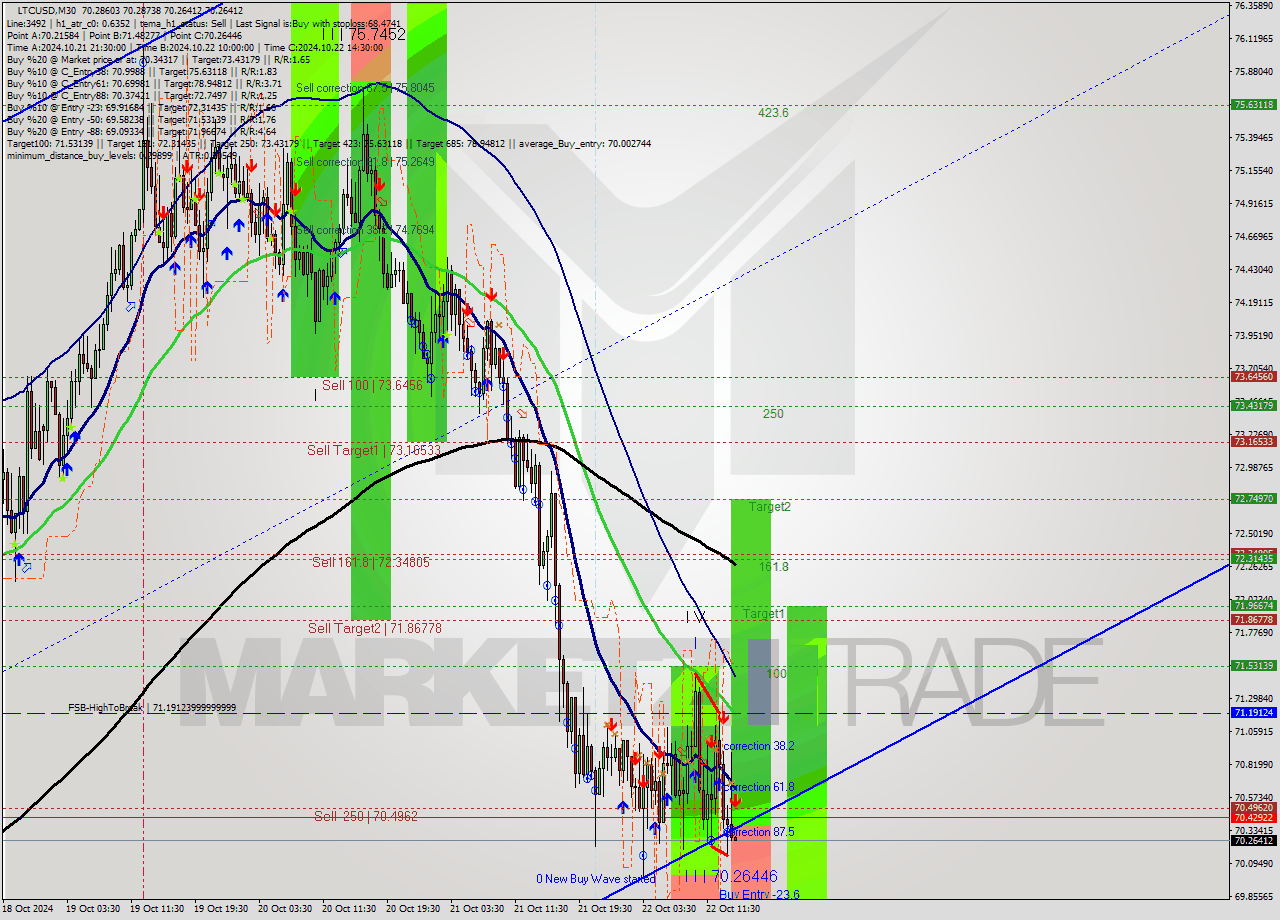The width and height of the screenshot is (1280, 920).
Task: Click the 72.74970 green price tag
Action: 1254,498
